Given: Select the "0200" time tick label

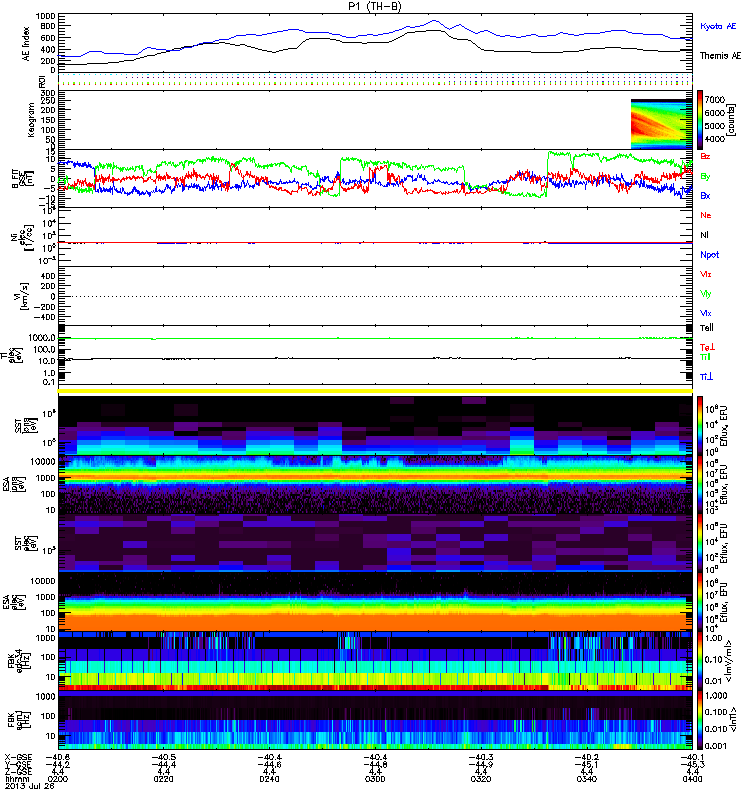Looking at the screenshot, I should (x=57, y=779).
